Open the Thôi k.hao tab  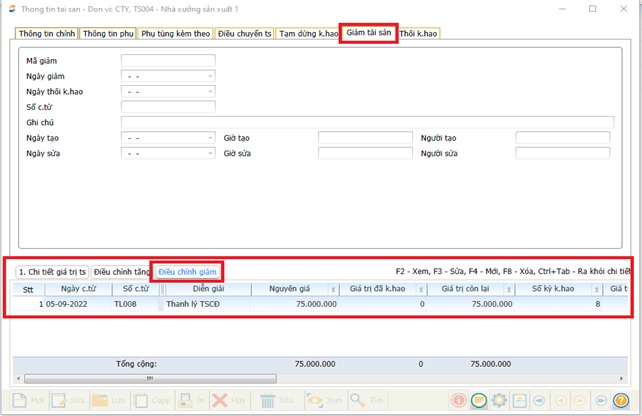coord(418,34)
